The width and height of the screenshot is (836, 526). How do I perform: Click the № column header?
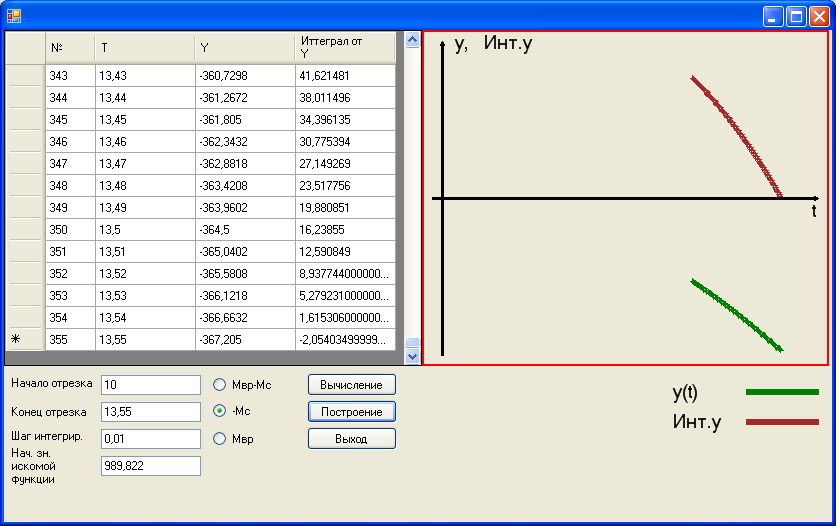click(70, 48)
